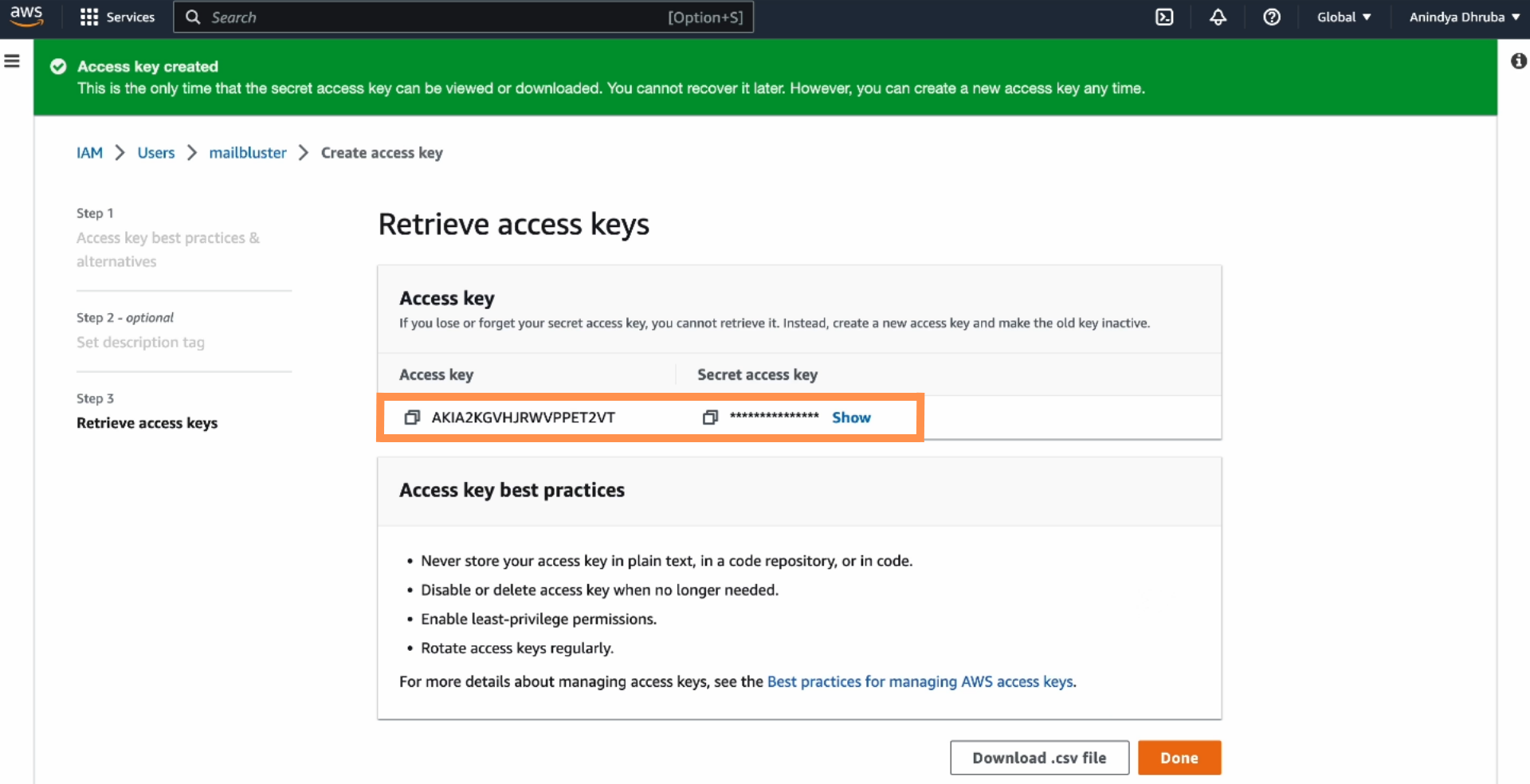Copy the secret access key
The width and height of the screenshot is (1530, 784).
coord(709,417)
